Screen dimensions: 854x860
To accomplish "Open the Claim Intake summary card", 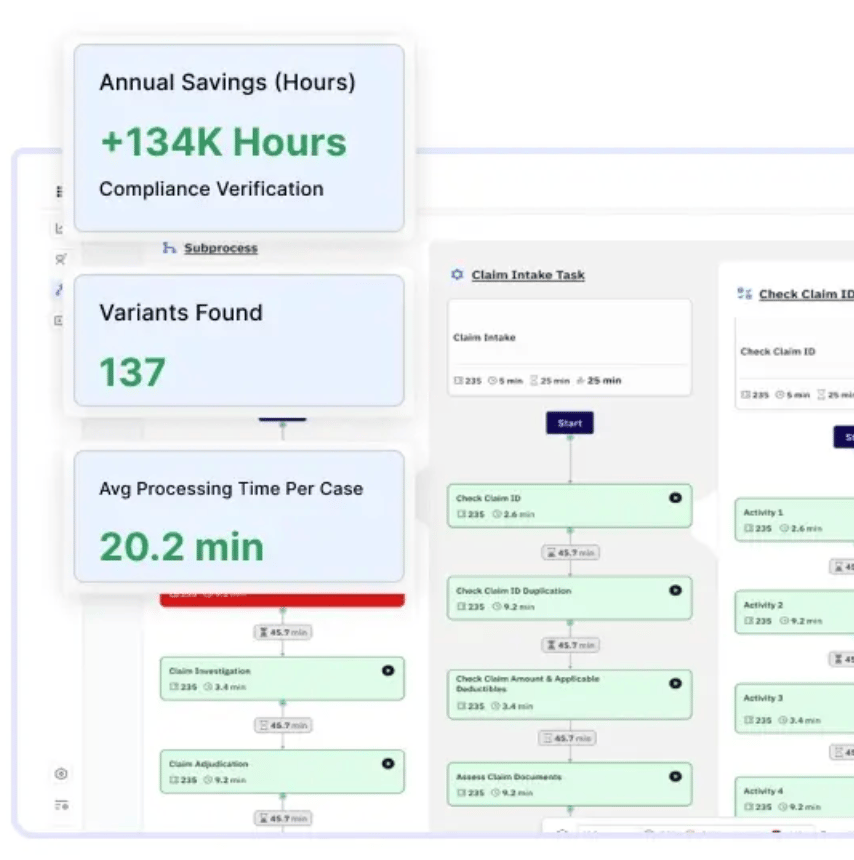I will (569, 348).
